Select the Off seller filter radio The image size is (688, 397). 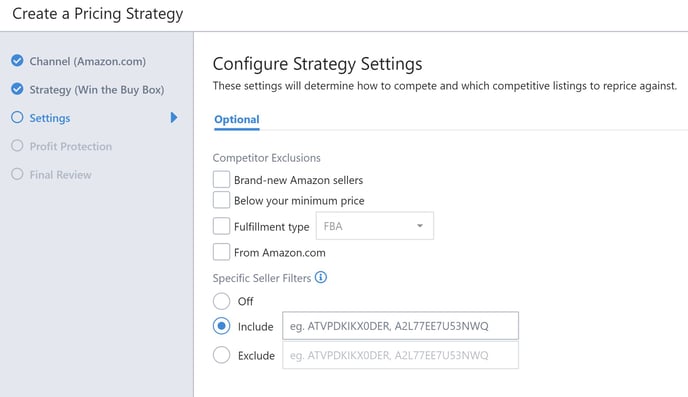point(221,301)
